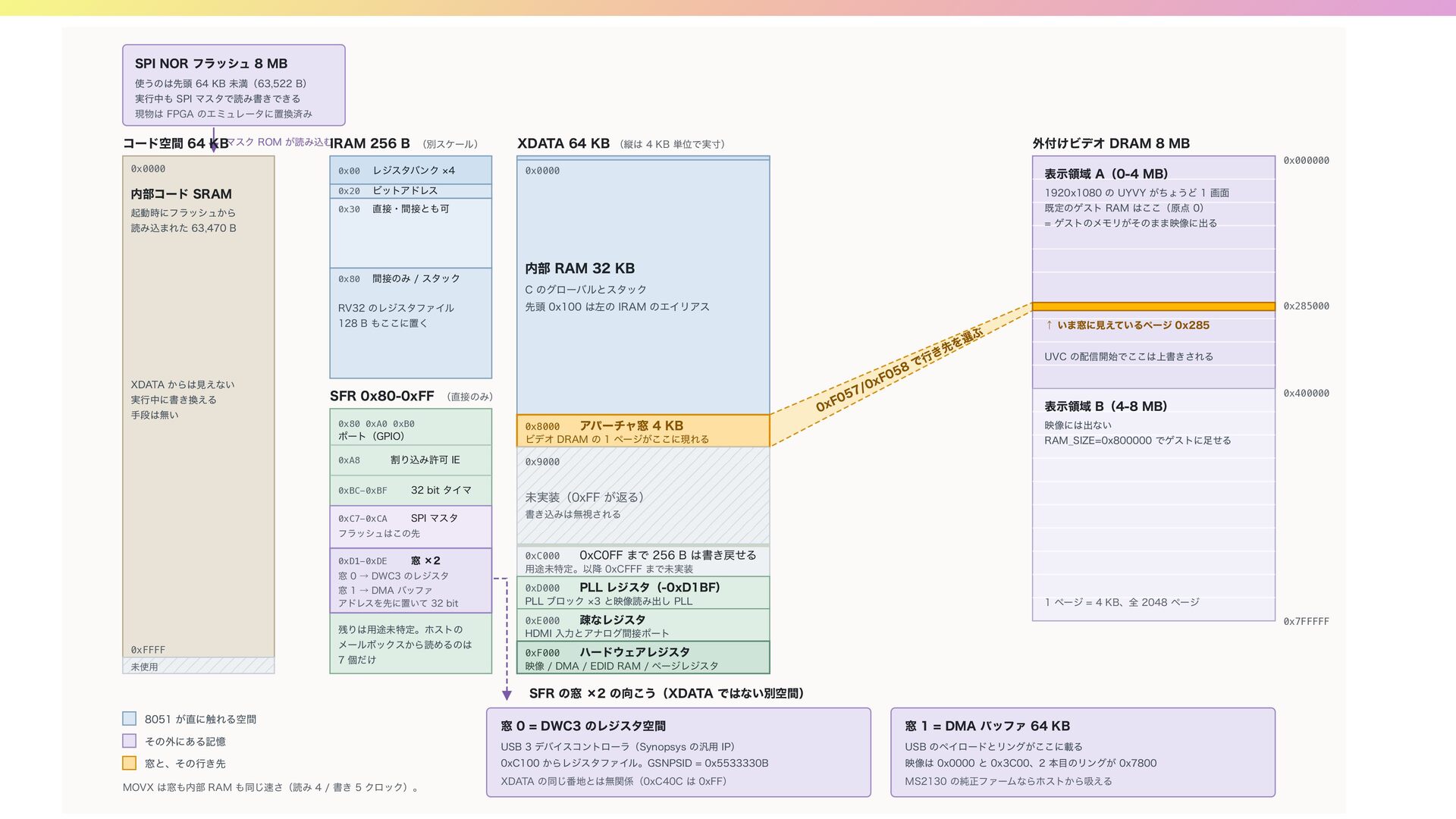Select the レジスタバンク x4 row
The height and width of the screenshot is (819, 1456).
pyautogui.click(x=410, y=171)
